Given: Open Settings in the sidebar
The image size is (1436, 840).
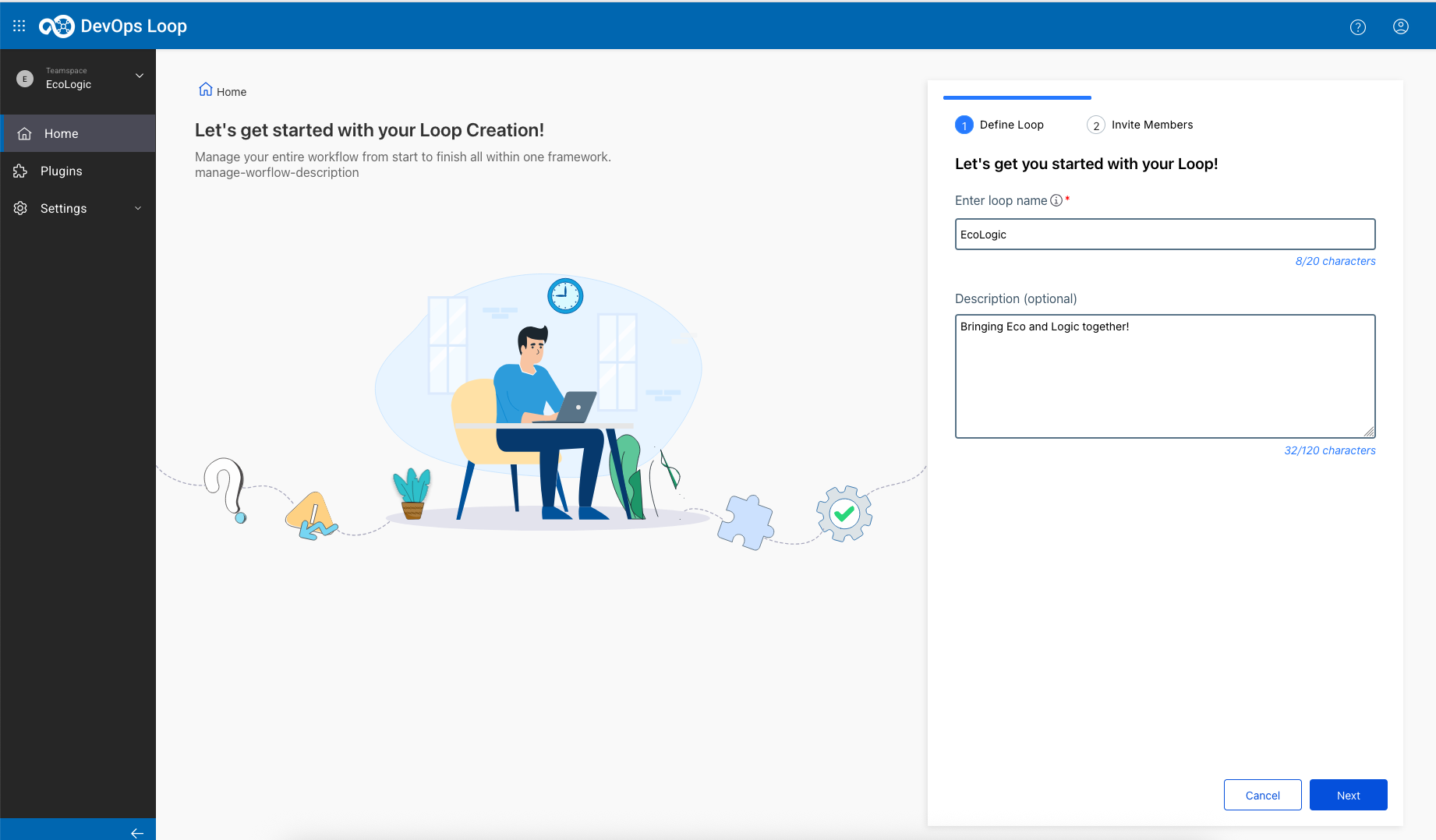Looking at the screenshot, I should (x=78, y=208).
